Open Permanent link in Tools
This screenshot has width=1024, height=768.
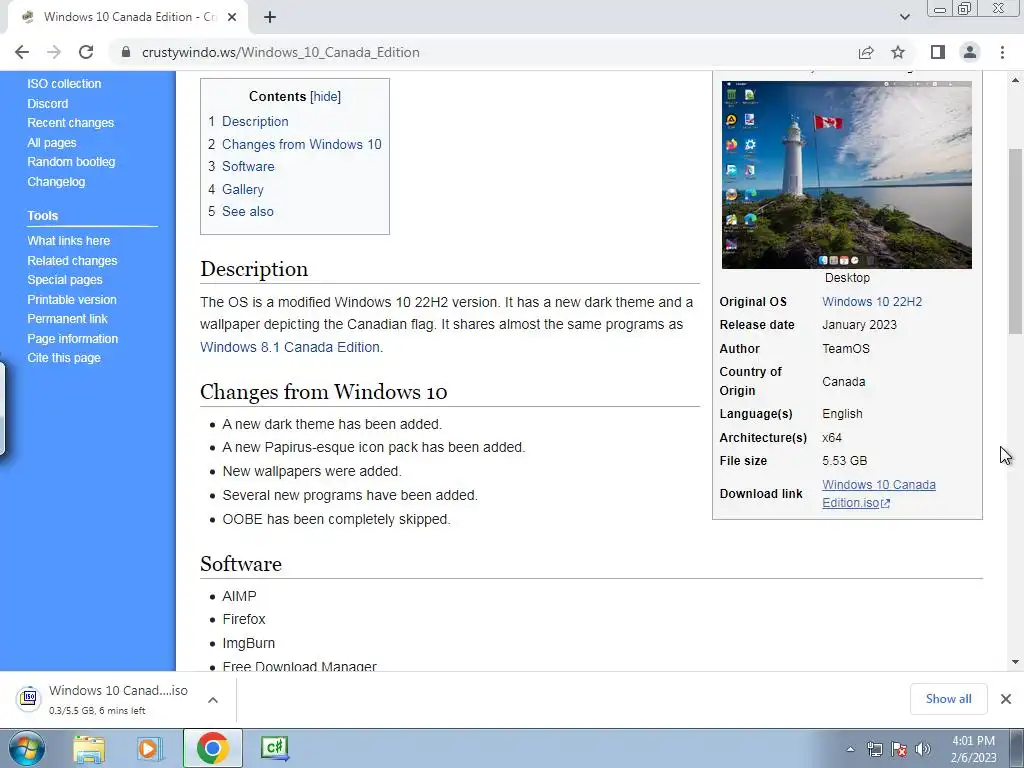67,319
